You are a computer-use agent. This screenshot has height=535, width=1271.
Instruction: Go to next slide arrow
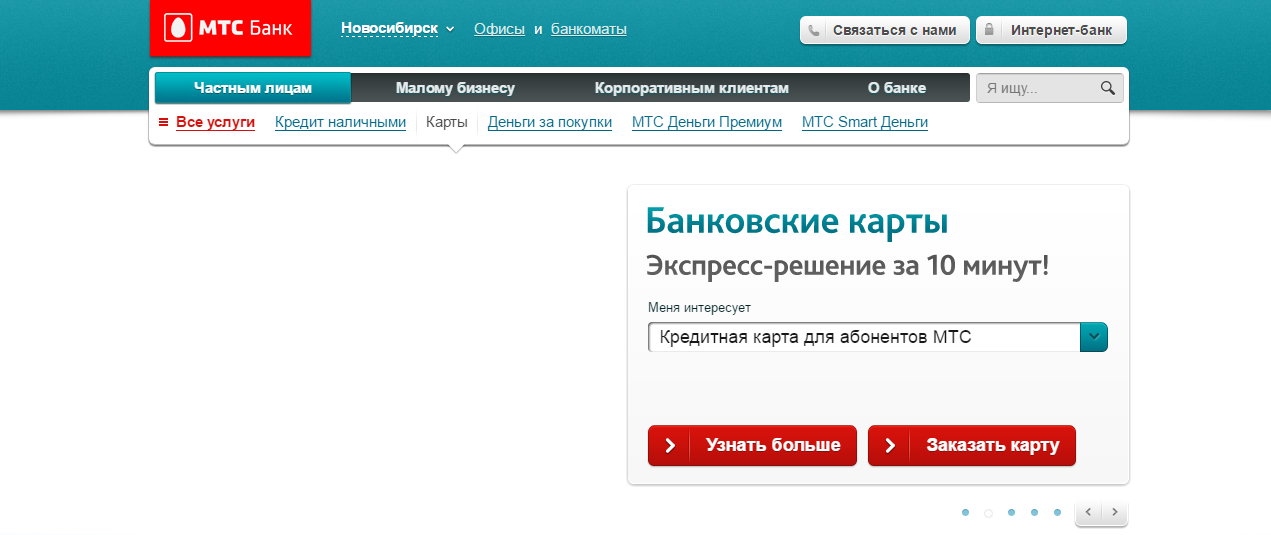pyautogui.click(x=1115, y=513)
